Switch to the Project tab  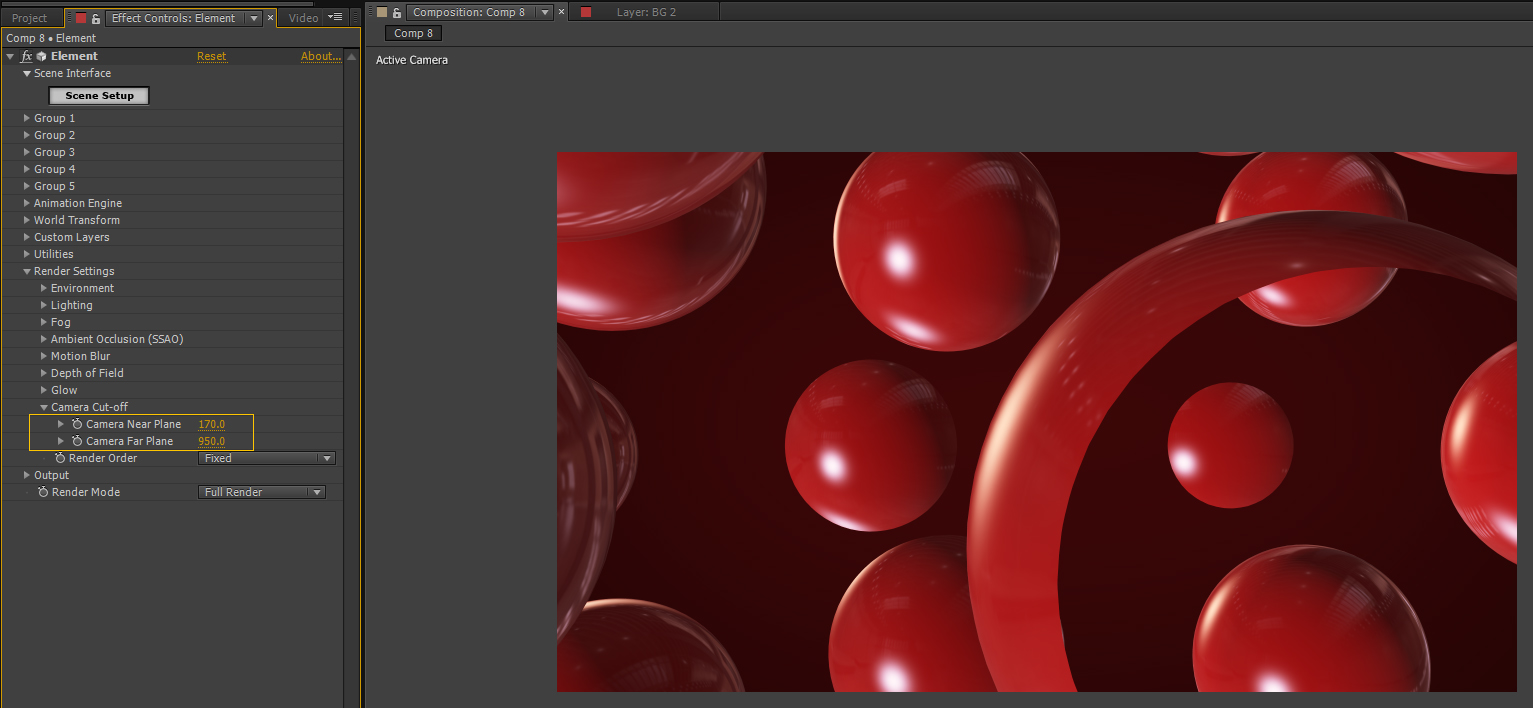[x=30, y=18]
